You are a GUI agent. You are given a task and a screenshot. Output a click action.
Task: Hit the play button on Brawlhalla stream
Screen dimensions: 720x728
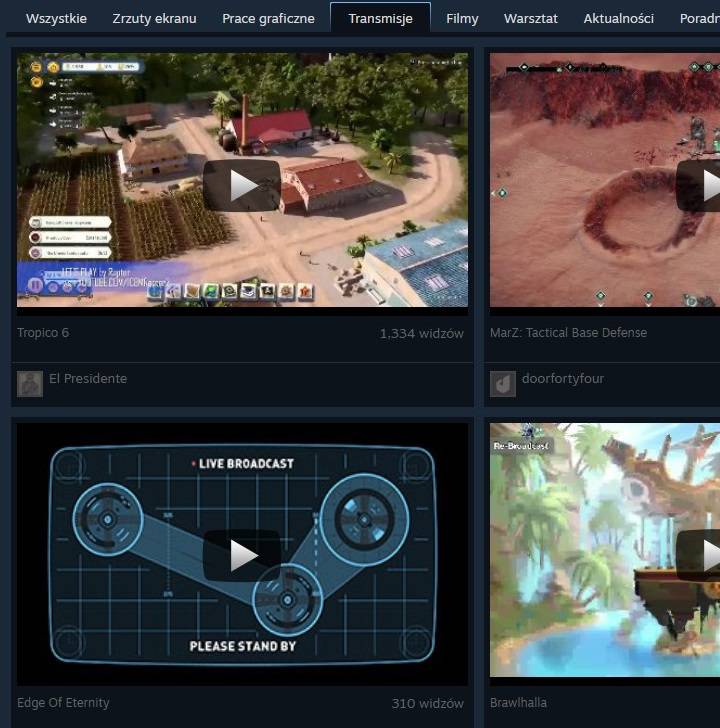(x=700, y=555)
